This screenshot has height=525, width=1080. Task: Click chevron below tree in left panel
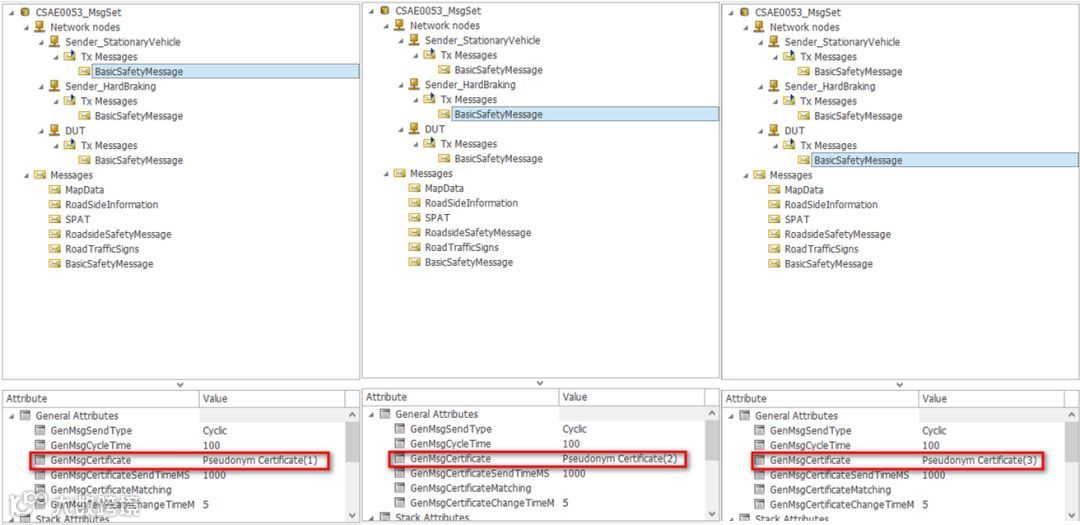[x=180, y=384]
